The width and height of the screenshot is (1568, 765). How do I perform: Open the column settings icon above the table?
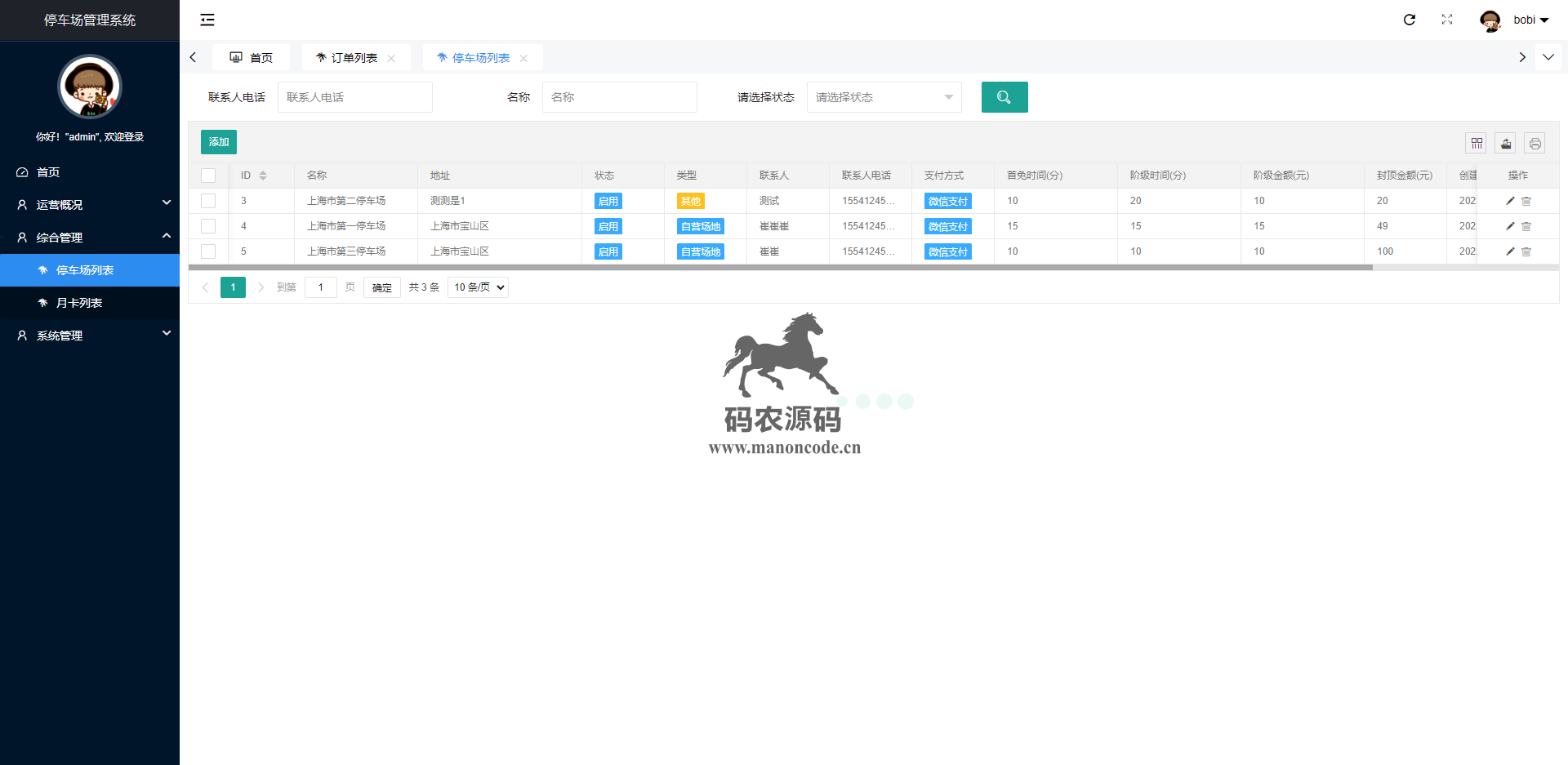(1477, 143)
